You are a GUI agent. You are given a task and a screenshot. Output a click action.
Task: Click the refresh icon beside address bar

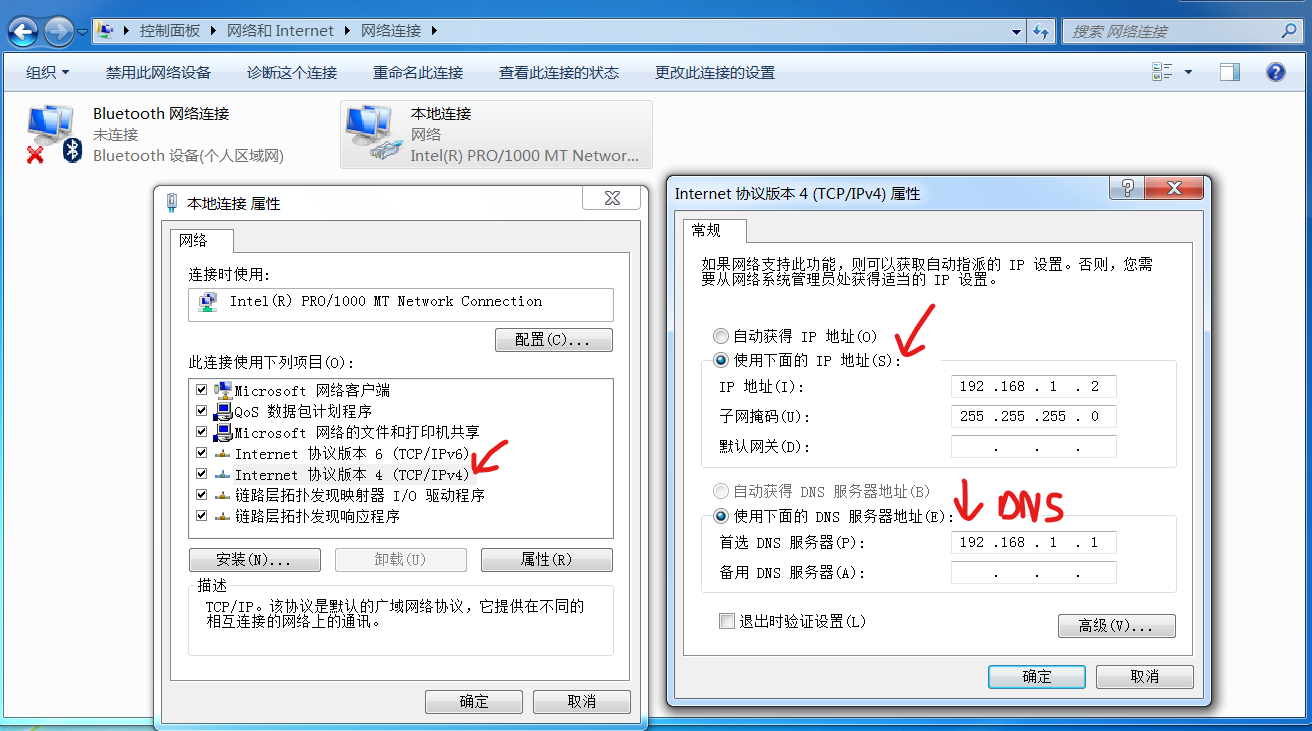(1042, 31)
